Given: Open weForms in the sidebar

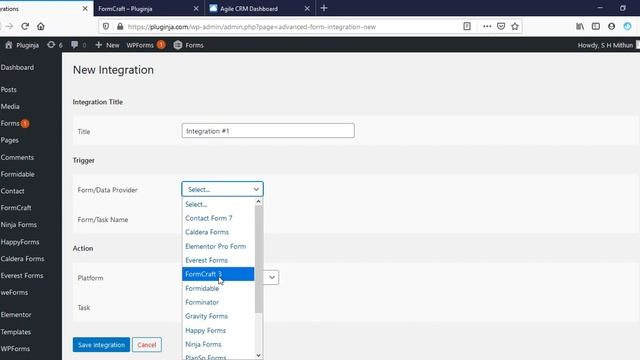Looking at the screenshot, I should point(14,292).
